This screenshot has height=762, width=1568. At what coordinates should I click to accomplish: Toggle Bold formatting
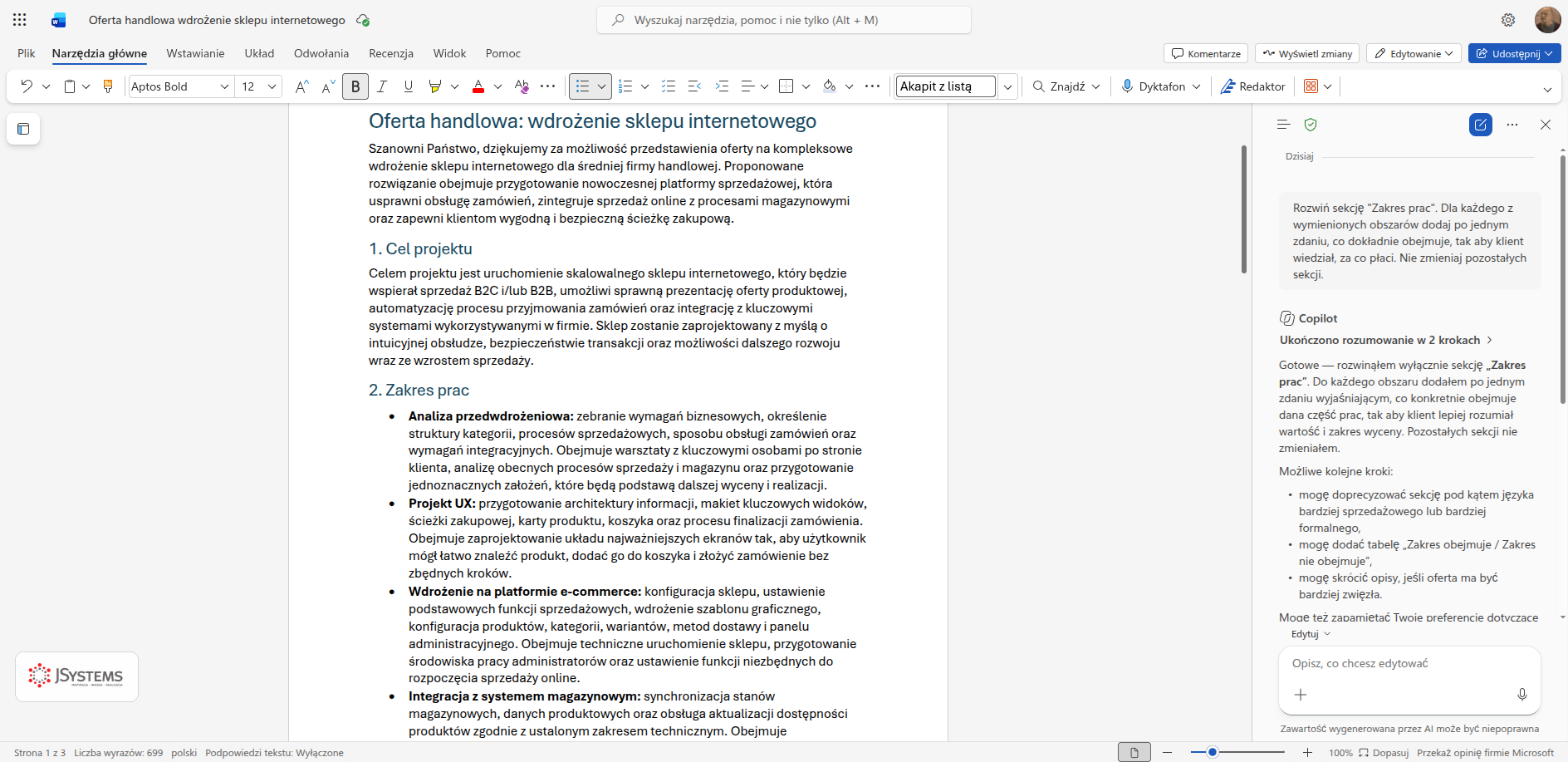pos(355,86)
